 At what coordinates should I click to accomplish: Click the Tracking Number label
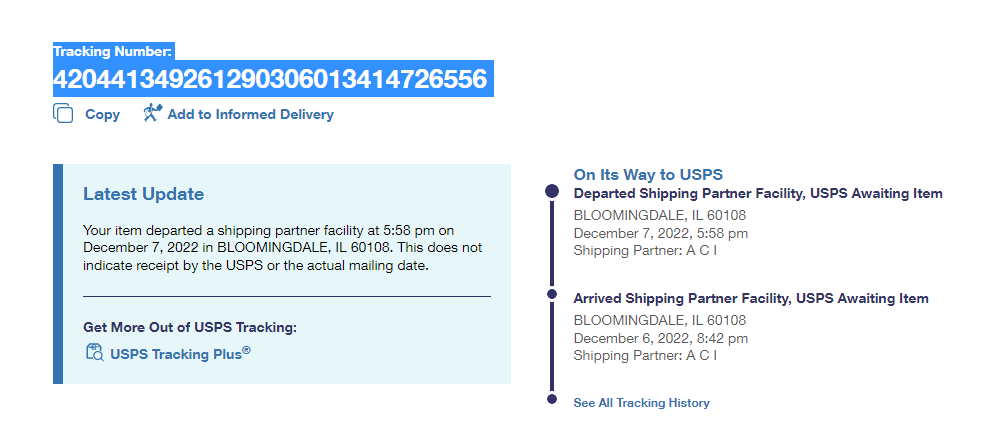pyautogui.click(x=113, y=51)
